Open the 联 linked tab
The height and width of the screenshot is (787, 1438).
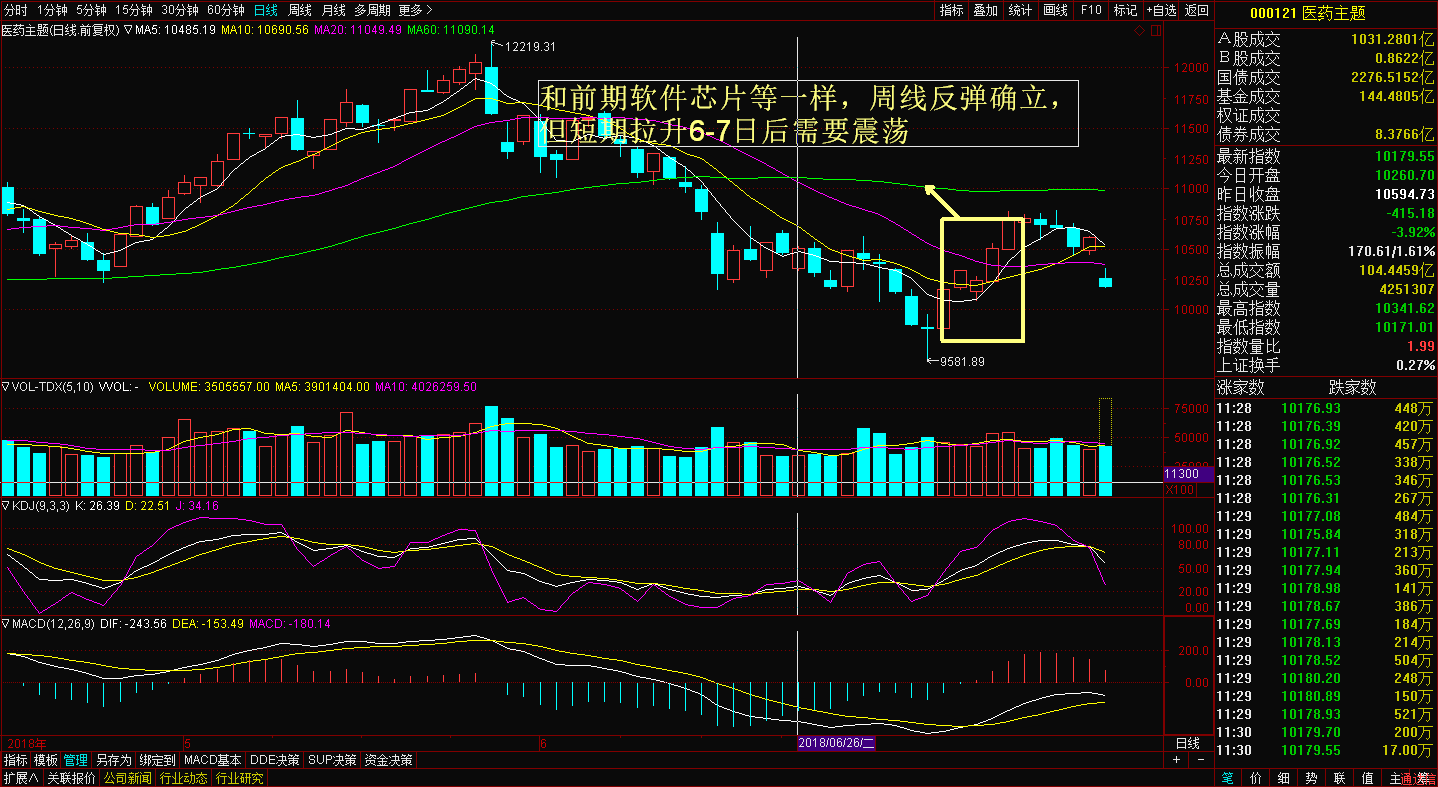pos(1339,778)
